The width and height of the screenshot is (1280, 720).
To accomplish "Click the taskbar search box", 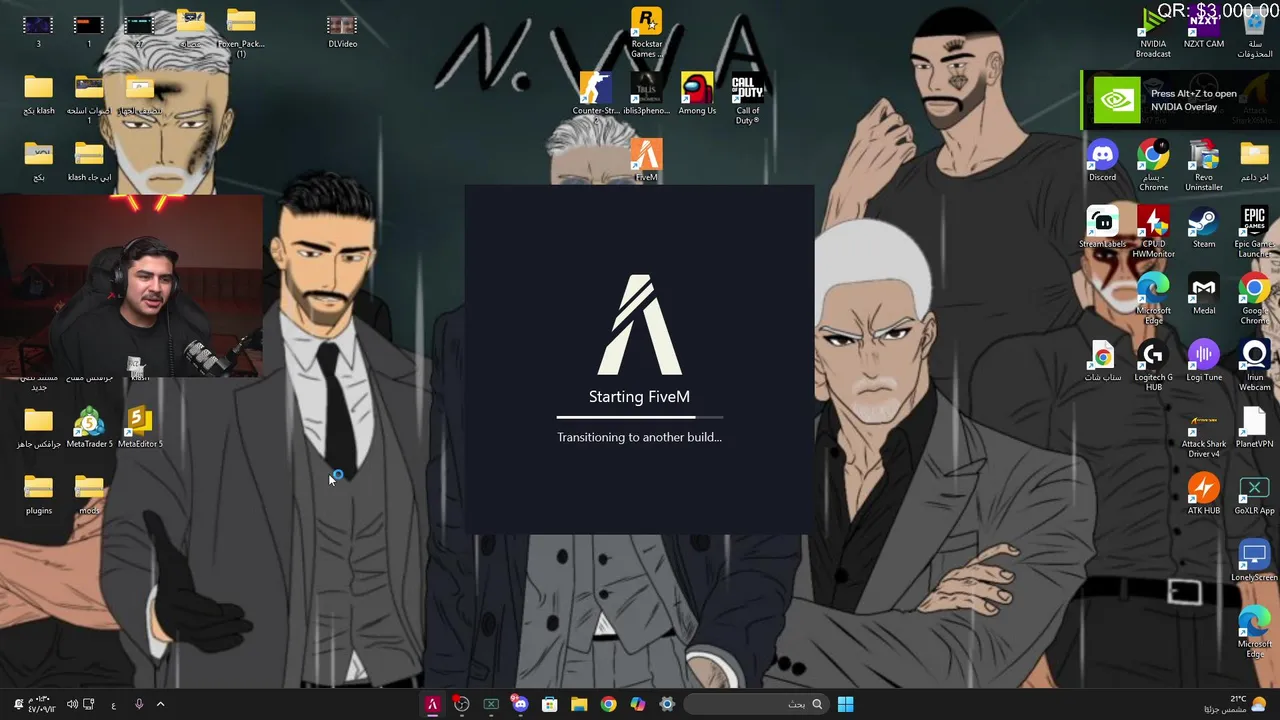I will tap(755, 704).
